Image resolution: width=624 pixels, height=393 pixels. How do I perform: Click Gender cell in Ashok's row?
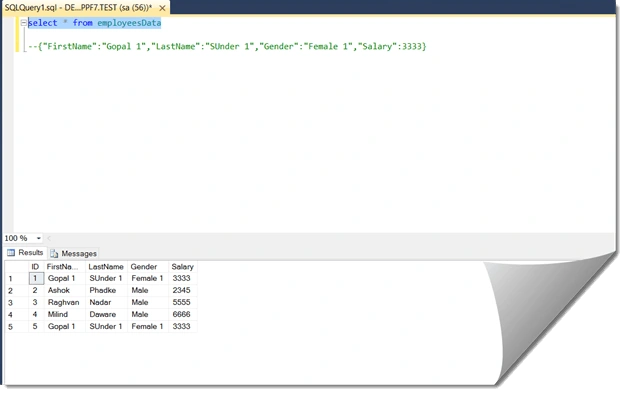[148, 290]
